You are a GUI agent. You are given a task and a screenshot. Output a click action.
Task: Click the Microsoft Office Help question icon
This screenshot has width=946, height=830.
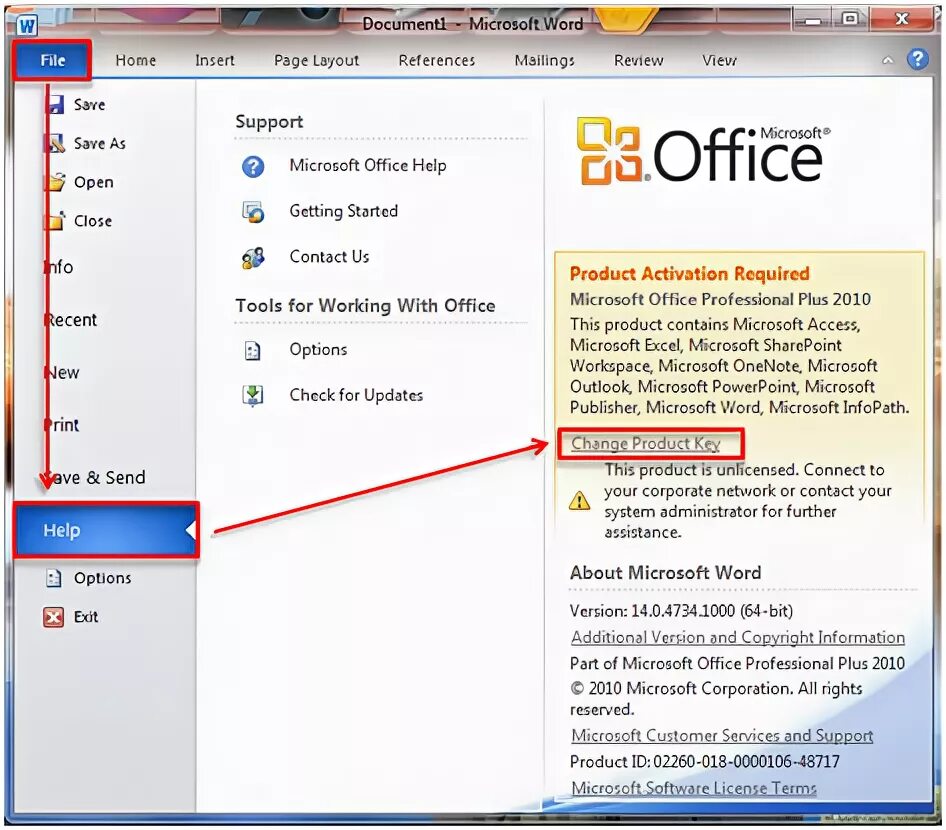coord(253,166)
